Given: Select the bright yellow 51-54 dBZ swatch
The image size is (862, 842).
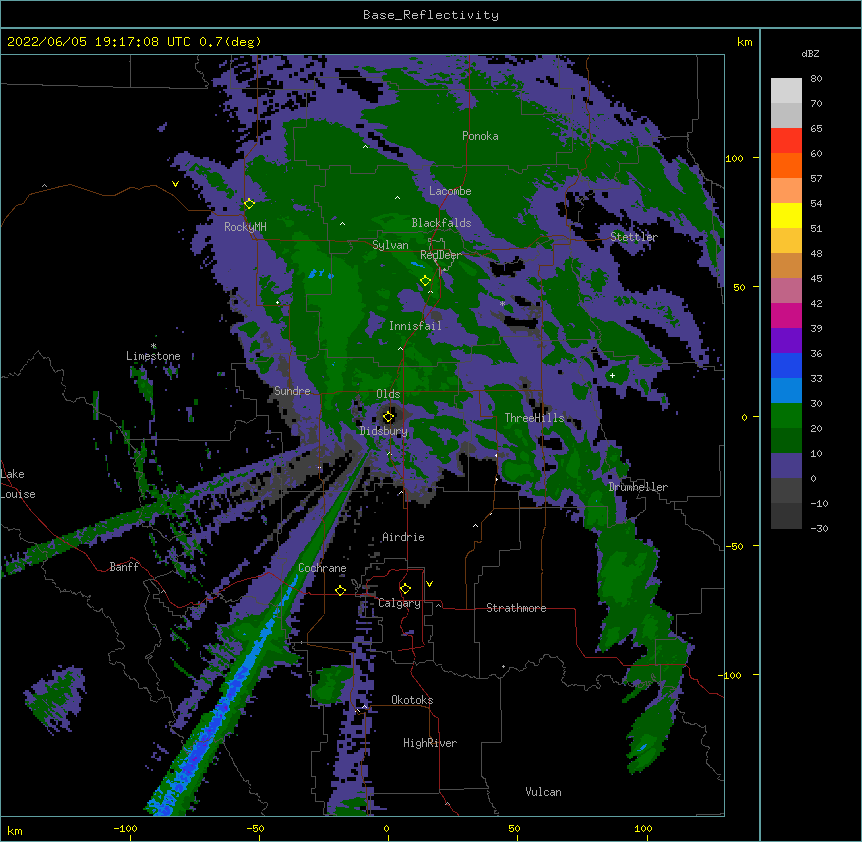Looking at the screenshot, I should click(x=786, y=215).
